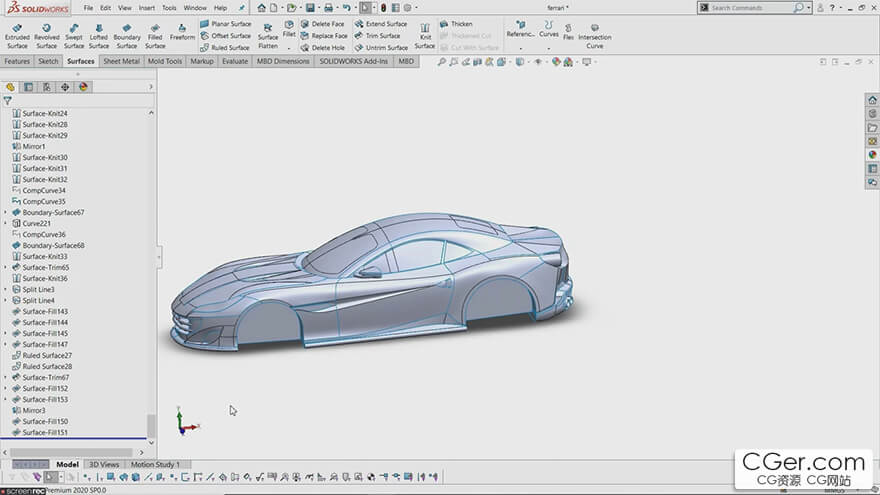Click the Undo icon
Viewport: 880px width, 495px height.
pos(346,8)
